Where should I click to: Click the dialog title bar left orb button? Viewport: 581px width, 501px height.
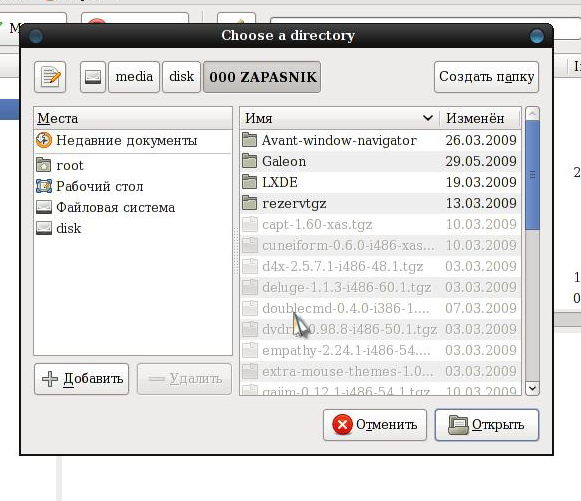[36, 36]
